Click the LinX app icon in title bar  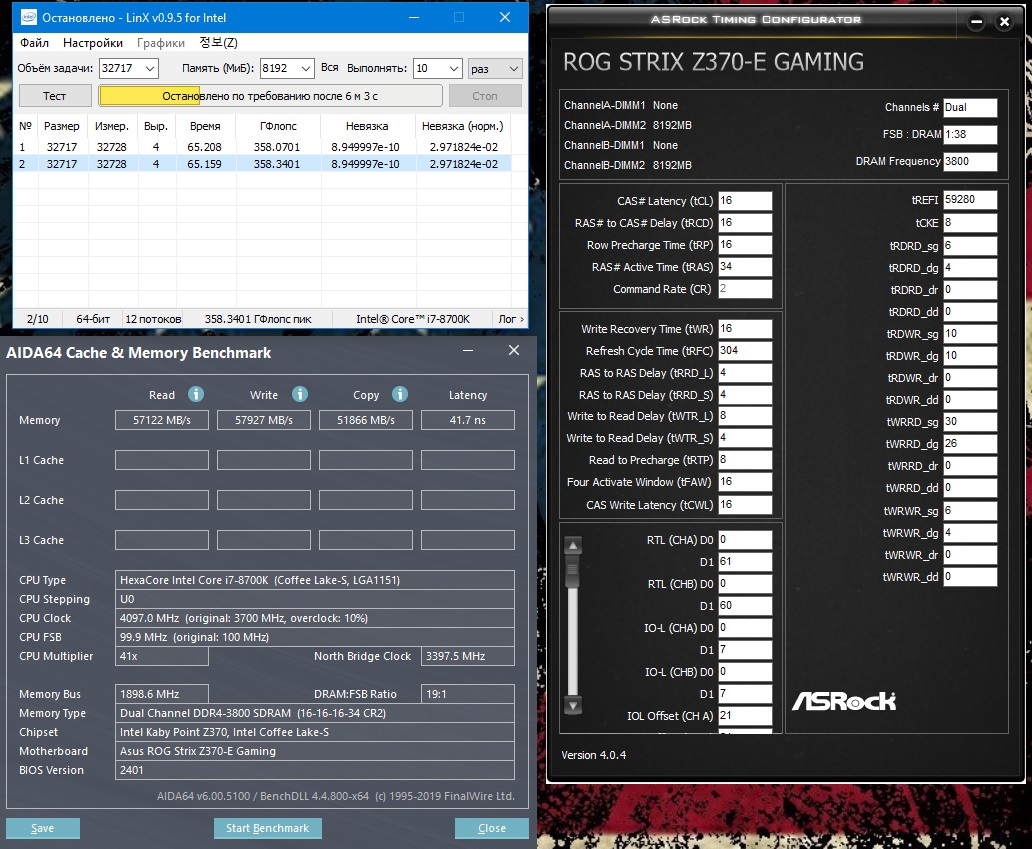(x=28, y=17)
